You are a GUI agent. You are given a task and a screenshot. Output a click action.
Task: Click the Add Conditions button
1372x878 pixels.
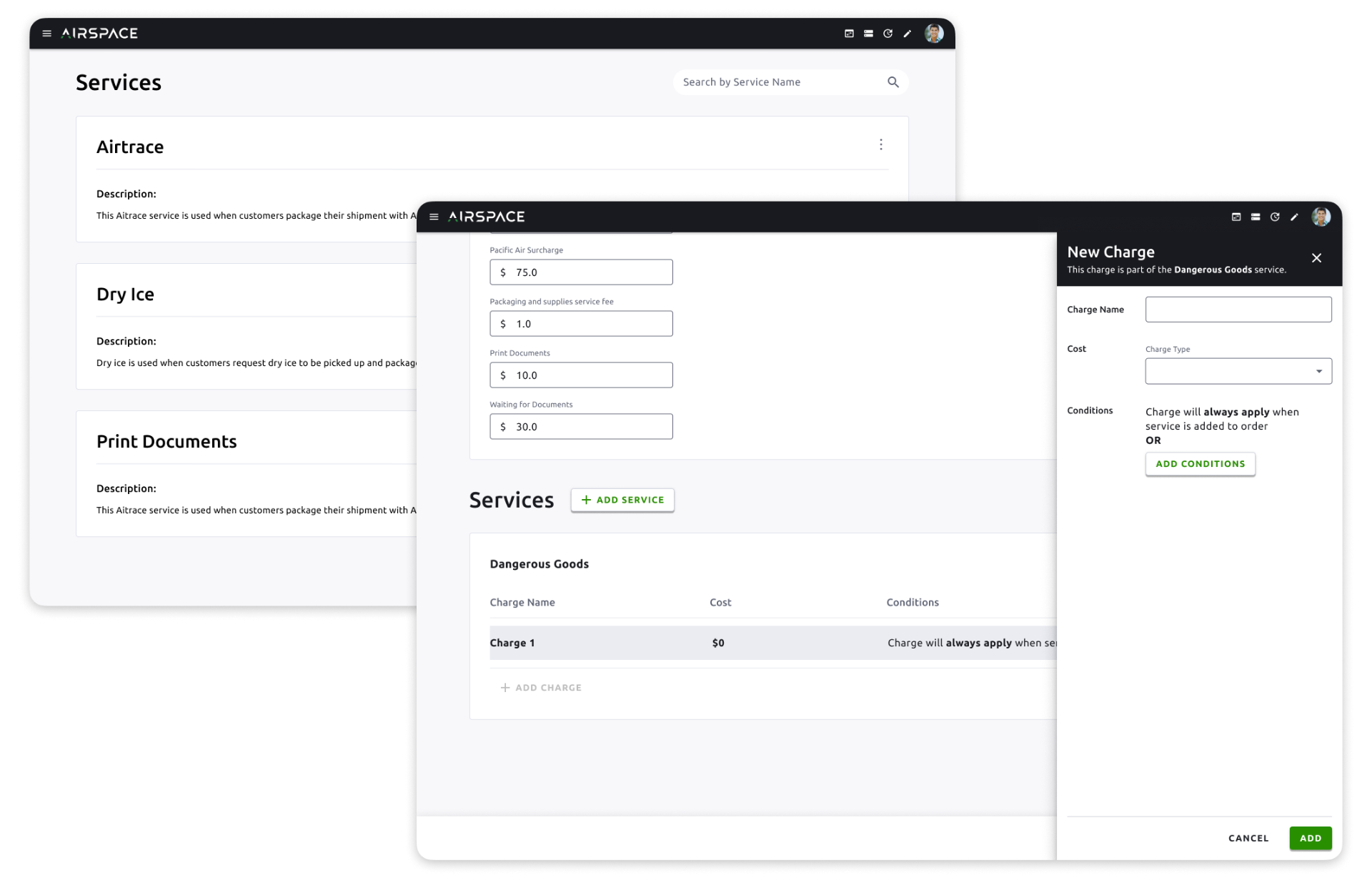[x=1200, y=464]
